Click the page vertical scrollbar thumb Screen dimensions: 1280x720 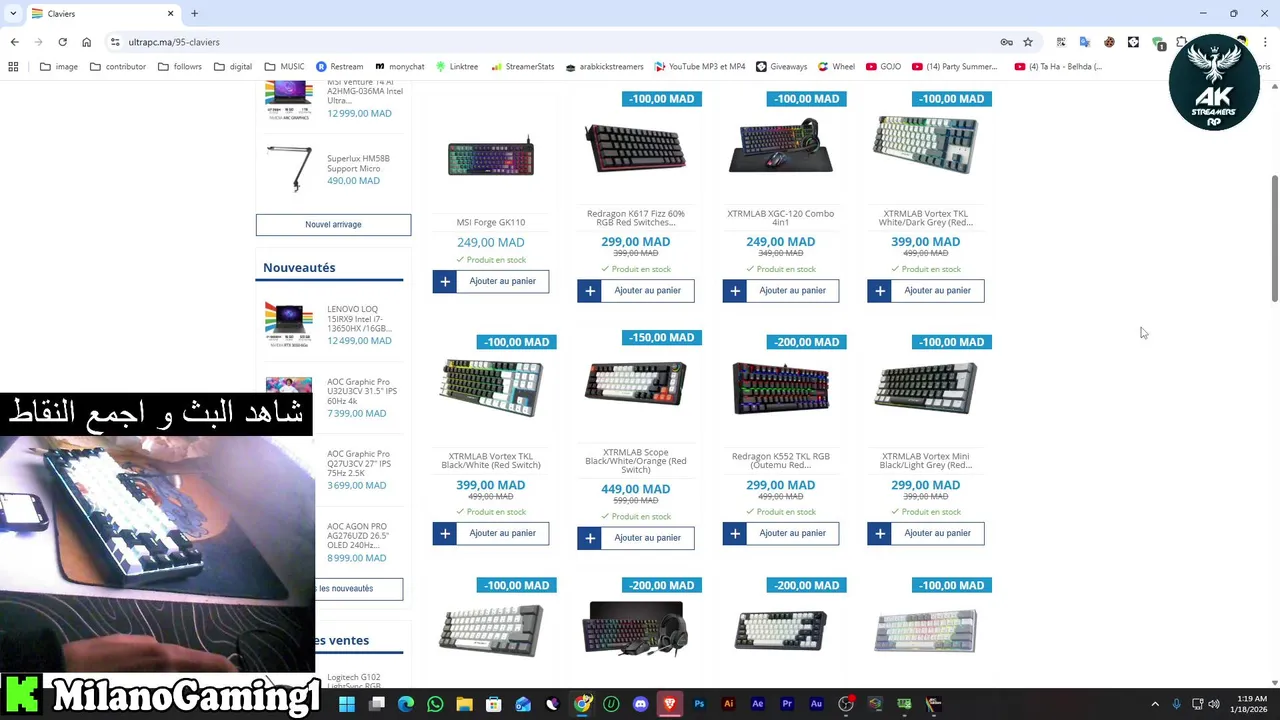click(1274, 238)
